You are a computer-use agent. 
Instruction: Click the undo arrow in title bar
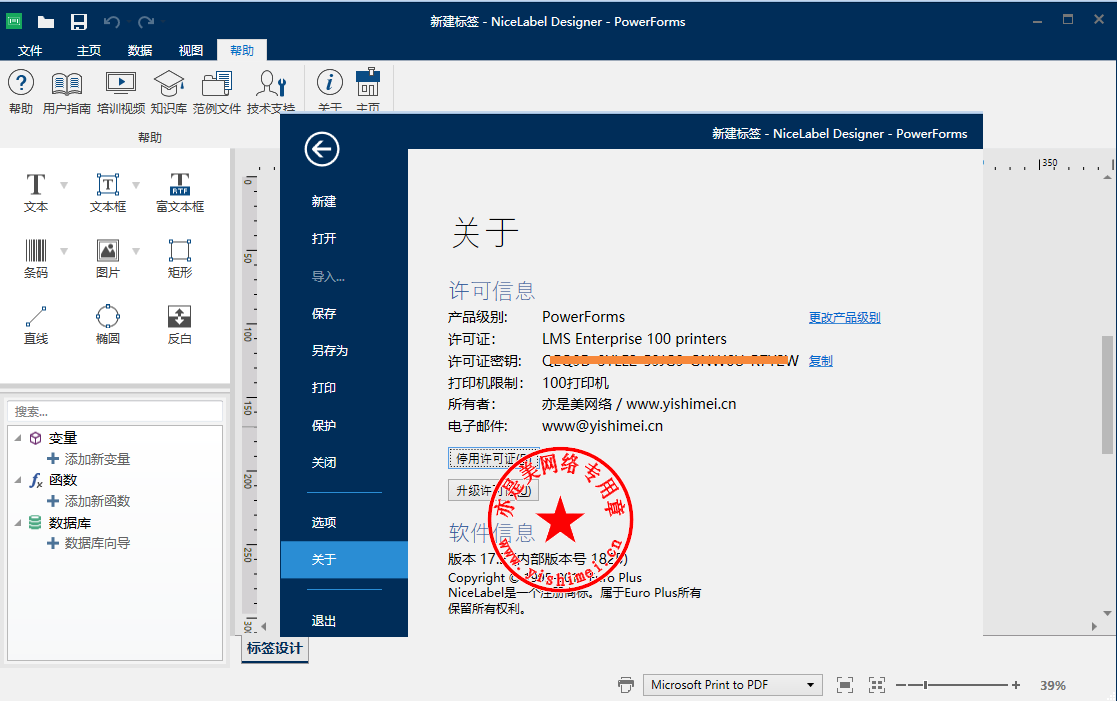(x=112, y=22)
